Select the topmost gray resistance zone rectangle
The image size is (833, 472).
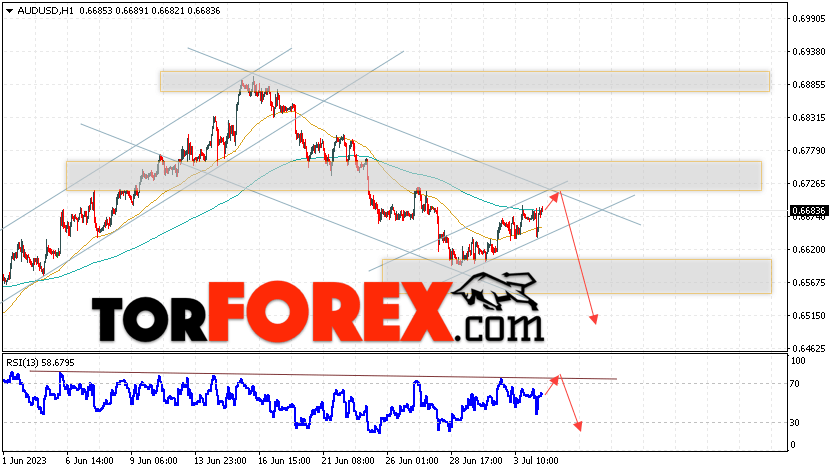(x=465, y=81)
